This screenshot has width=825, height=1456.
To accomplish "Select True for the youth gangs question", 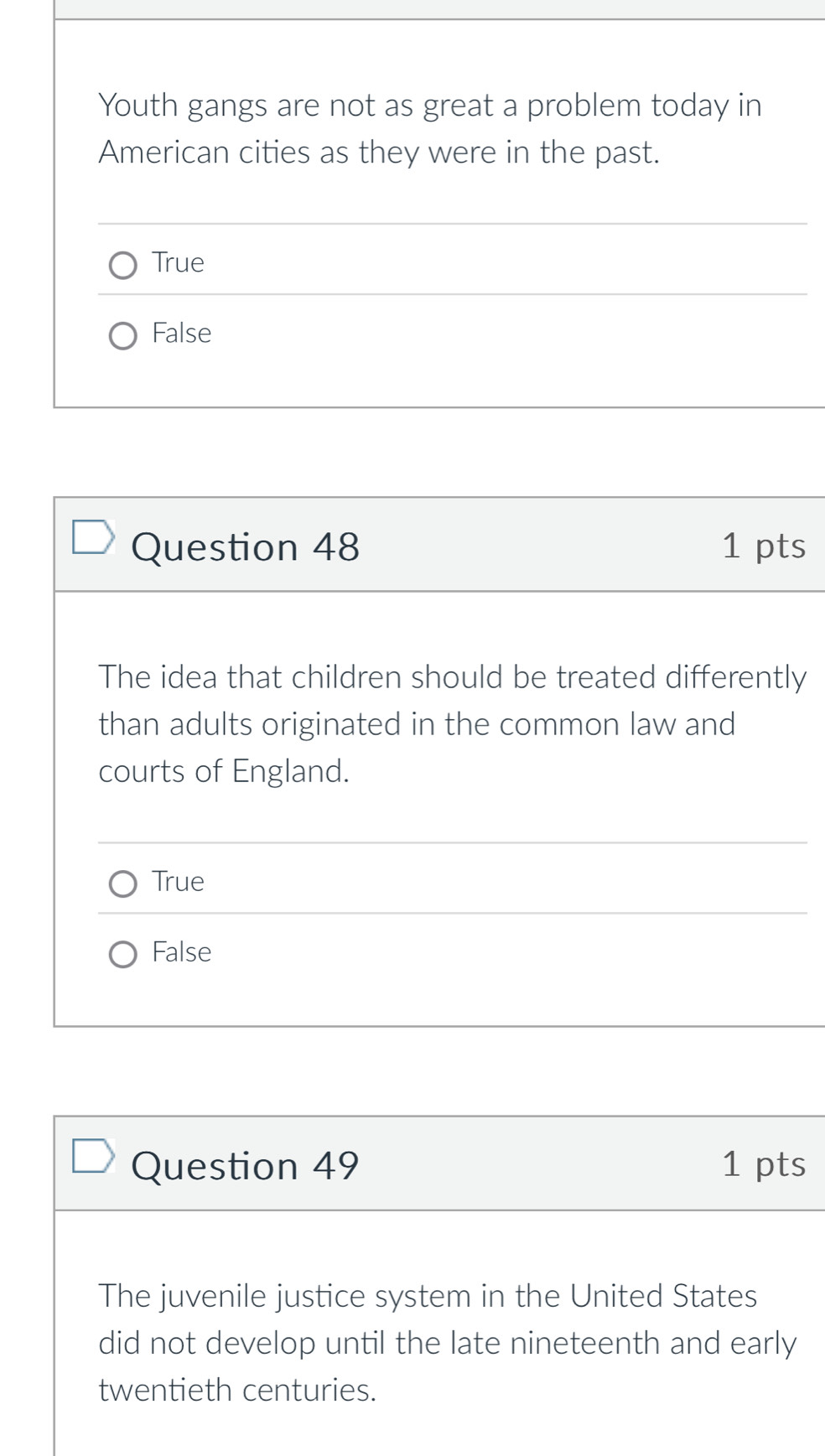I will point(123,266).
